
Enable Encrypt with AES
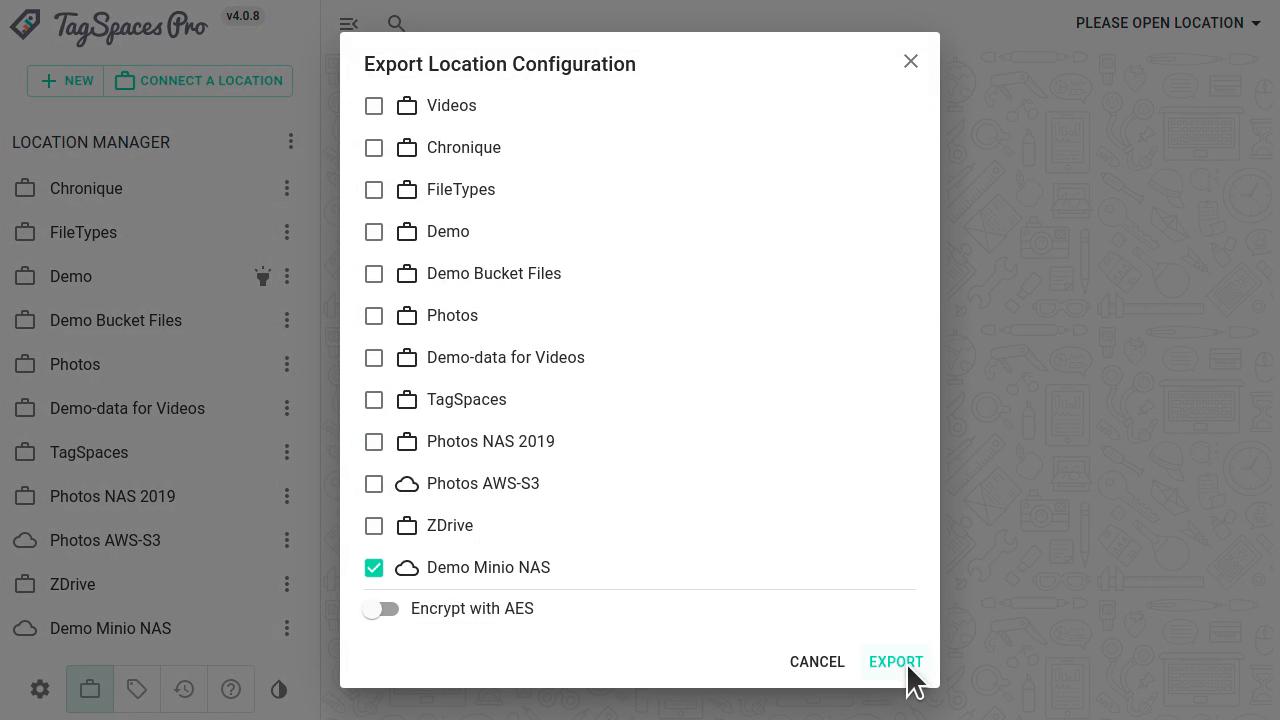pyautogui.click(x=381, y=609)
